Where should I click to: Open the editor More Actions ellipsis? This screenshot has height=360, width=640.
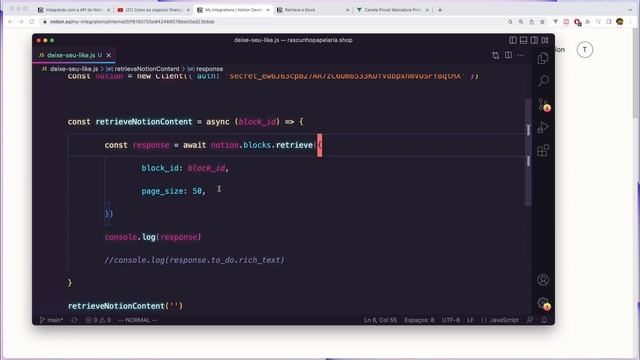521,55
